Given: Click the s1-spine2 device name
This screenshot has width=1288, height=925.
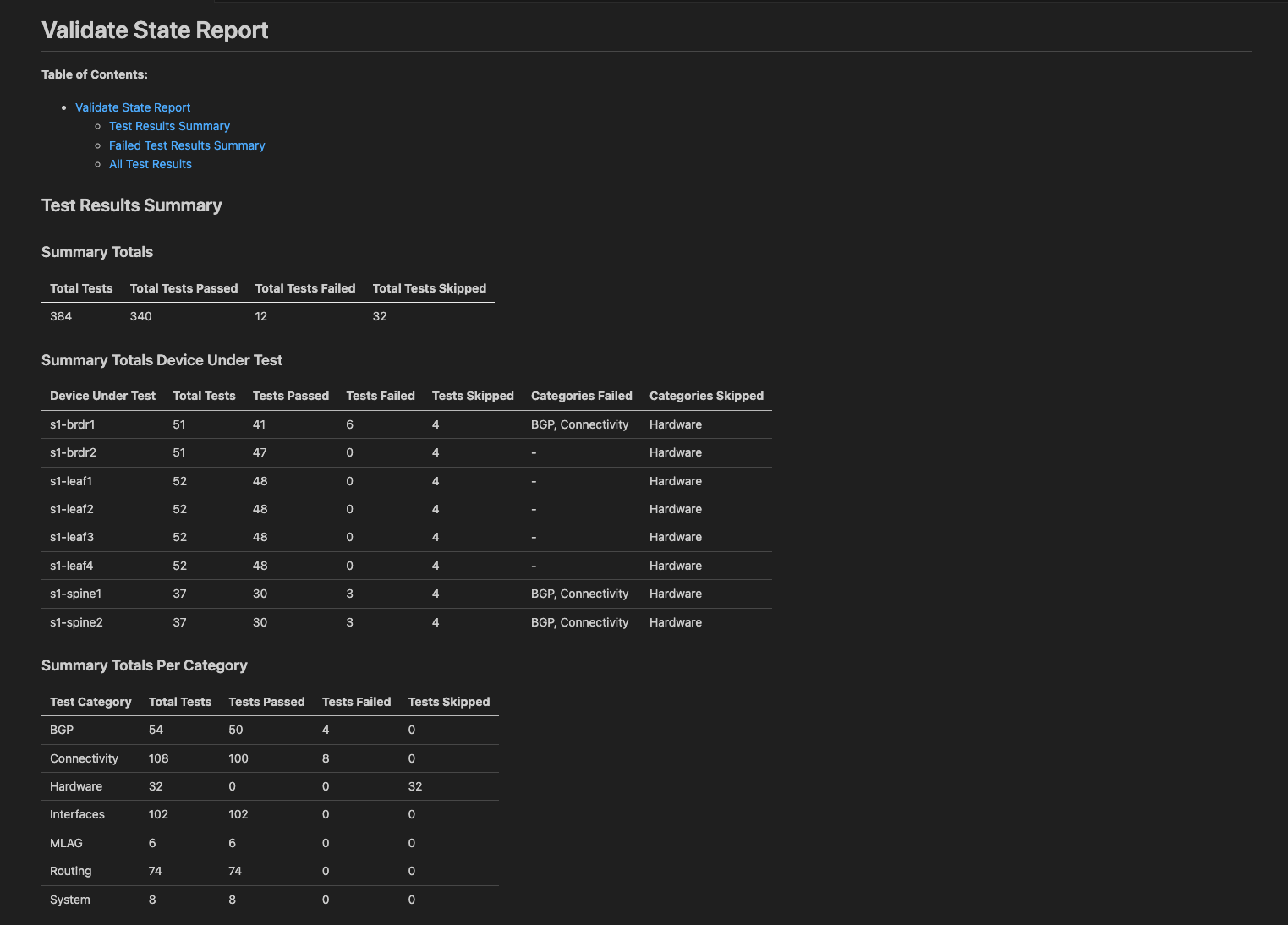Looking at the screenshot, I should point(76,622).
